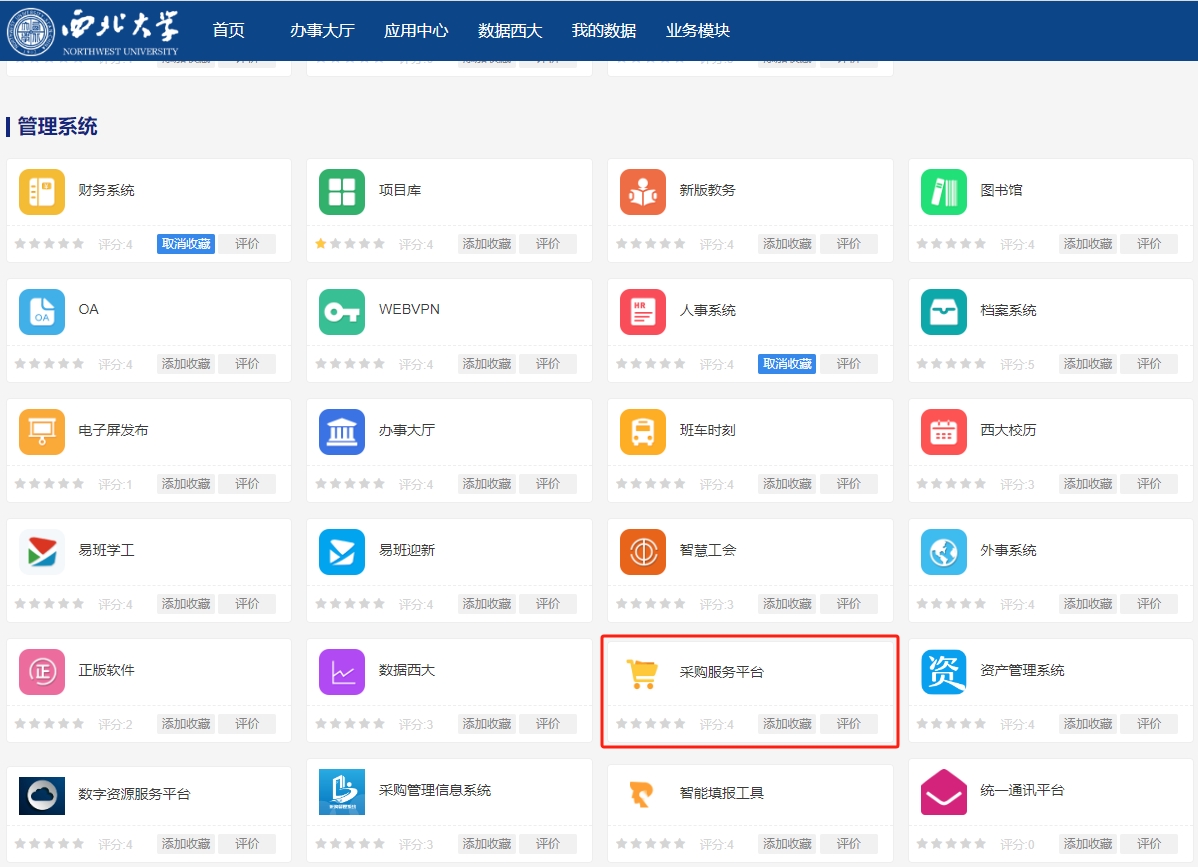The image size is (1198, 867).
Task: Click the 西大校历 calendar icon
Action: pyautogui.click(x=944, y=432)
